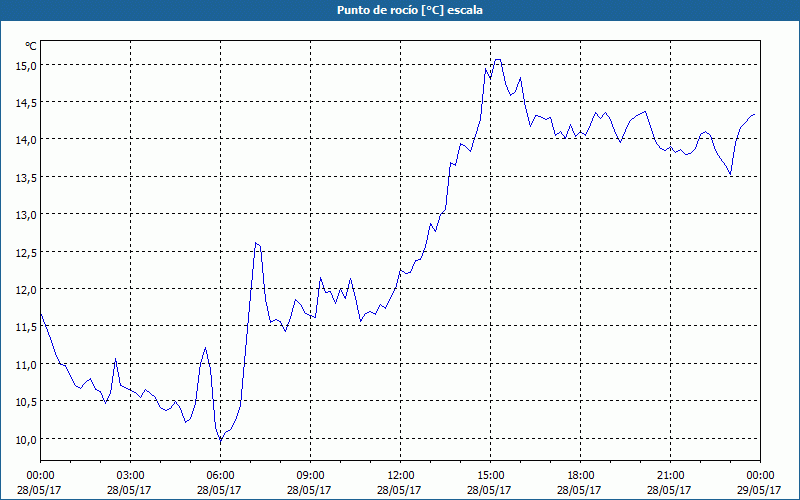Click the 14,5 y-axis label
800x500 pixels.
[x=27, y=103]
